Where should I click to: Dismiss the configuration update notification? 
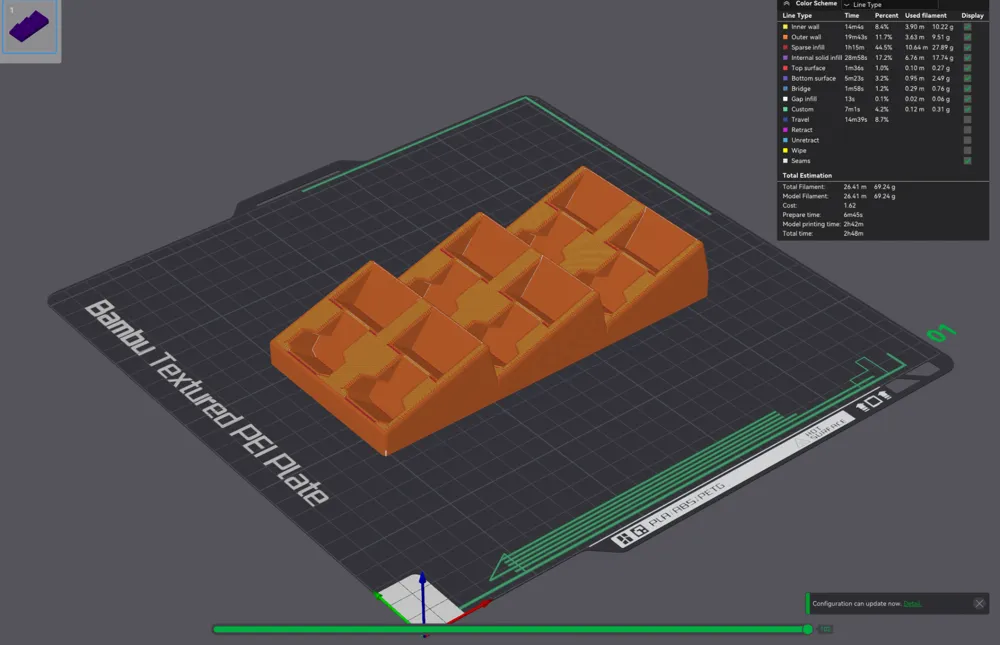[980, 604]
